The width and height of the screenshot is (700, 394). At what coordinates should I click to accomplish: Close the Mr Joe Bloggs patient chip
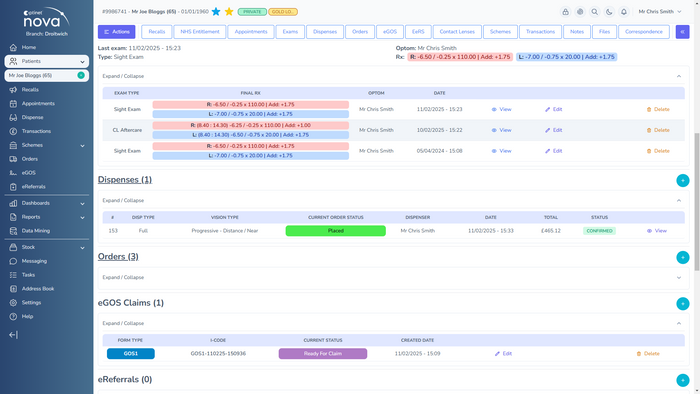(x=81, y=75)
